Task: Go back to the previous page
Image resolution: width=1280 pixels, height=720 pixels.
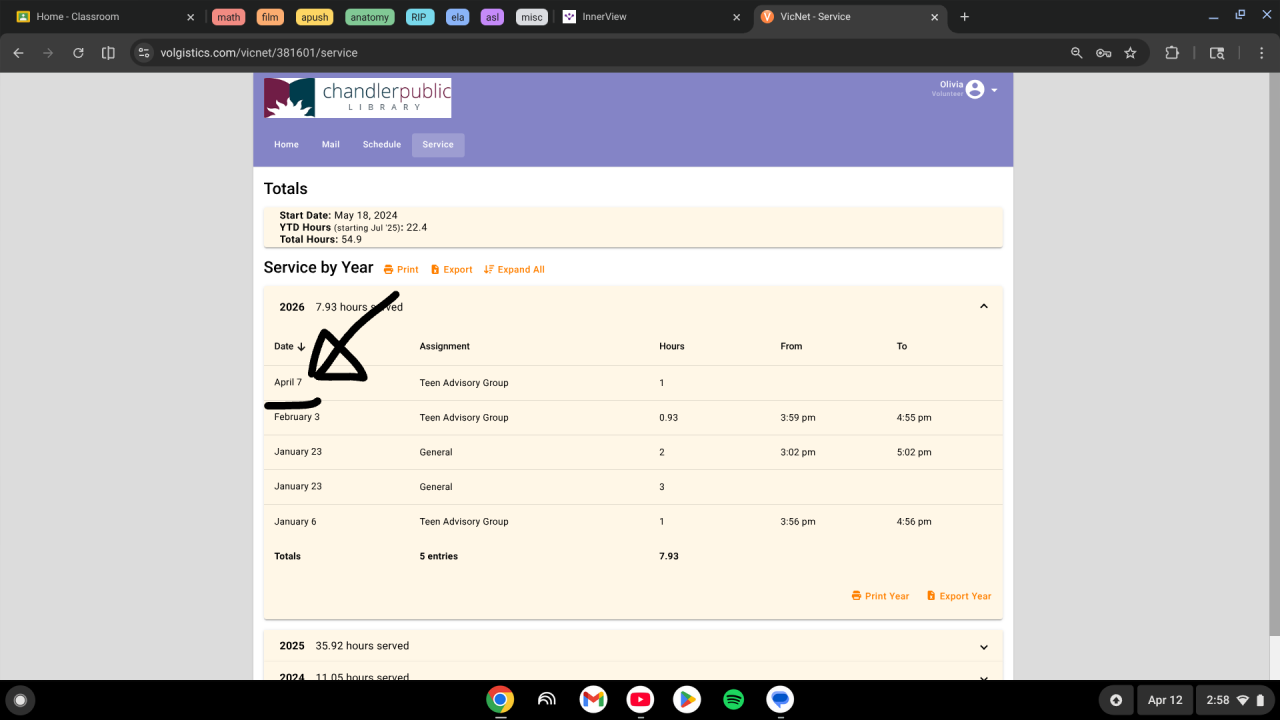Action: tap(18, 53)
